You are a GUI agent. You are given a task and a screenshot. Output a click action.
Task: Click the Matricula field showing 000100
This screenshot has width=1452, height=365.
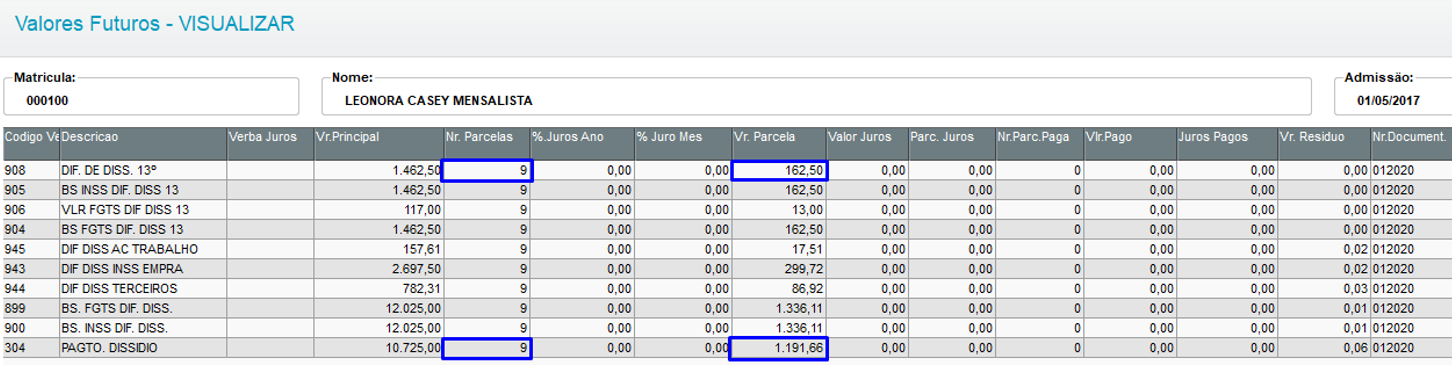151,97
